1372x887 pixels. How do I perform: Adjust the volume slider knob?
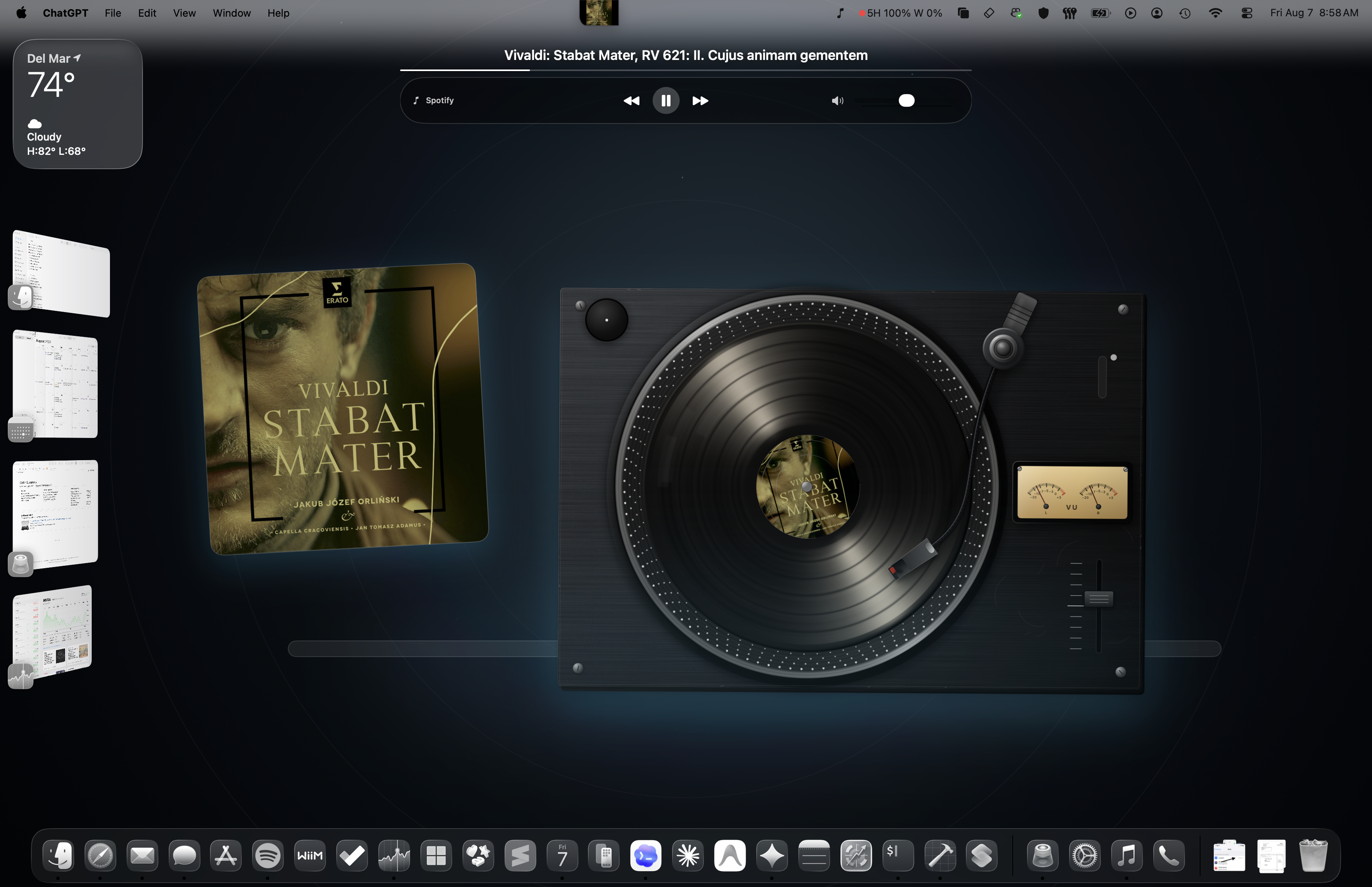coord(906,101)
